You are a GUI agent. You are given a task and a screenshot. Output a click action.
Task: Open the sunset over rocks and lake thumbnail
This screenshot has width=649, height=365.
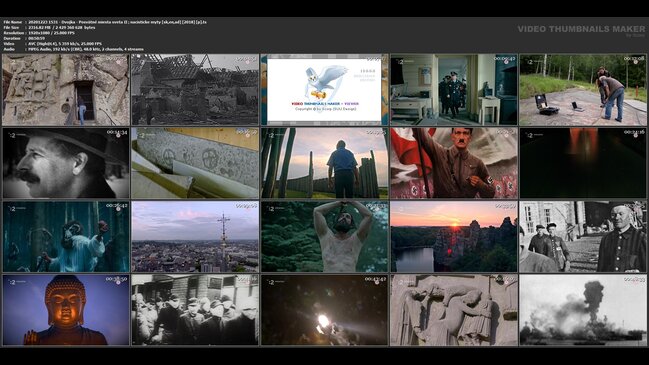454,237
